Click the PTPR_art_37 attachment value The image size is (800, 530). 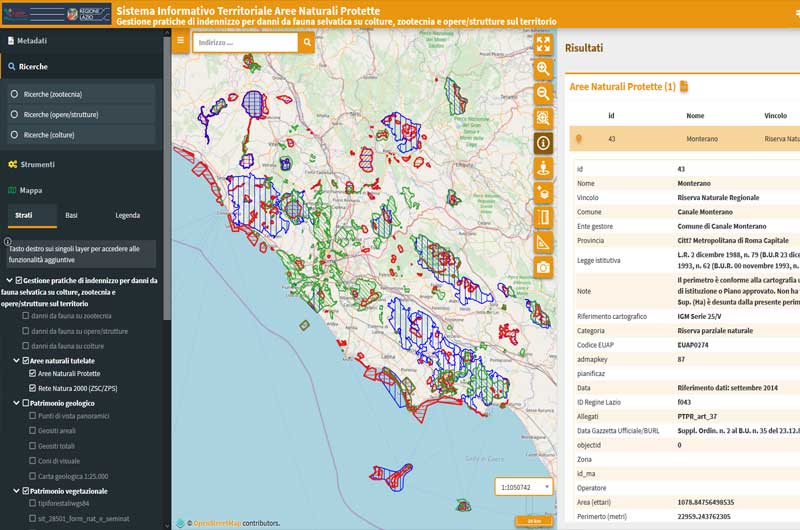point(697,416)
